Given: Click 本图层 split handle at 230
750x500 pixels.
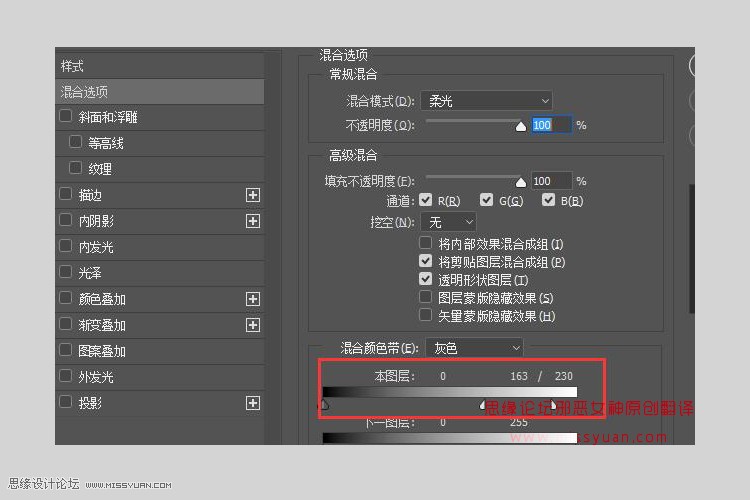Looking at the screenshot, I should (x=553, y=405).
